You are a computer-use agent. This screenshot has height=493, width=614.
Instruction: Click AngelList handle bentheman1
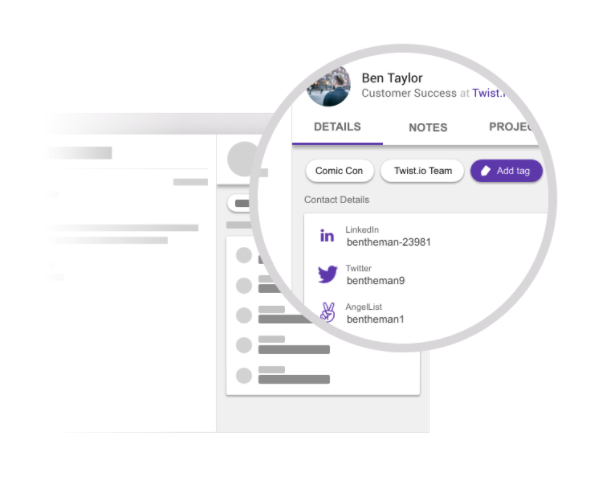[x=375, y=319]
